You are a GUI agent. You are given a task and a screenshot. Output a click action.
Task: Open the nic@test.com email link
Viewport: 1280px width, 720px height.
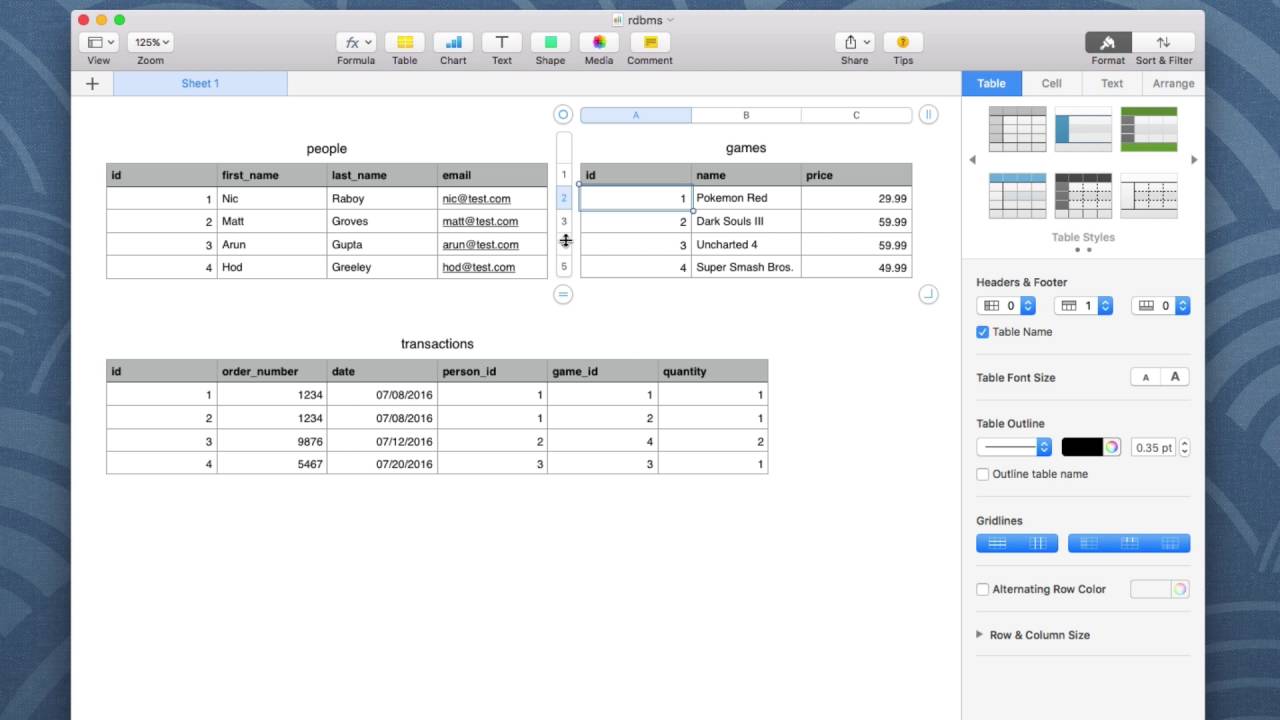[476, 199]
